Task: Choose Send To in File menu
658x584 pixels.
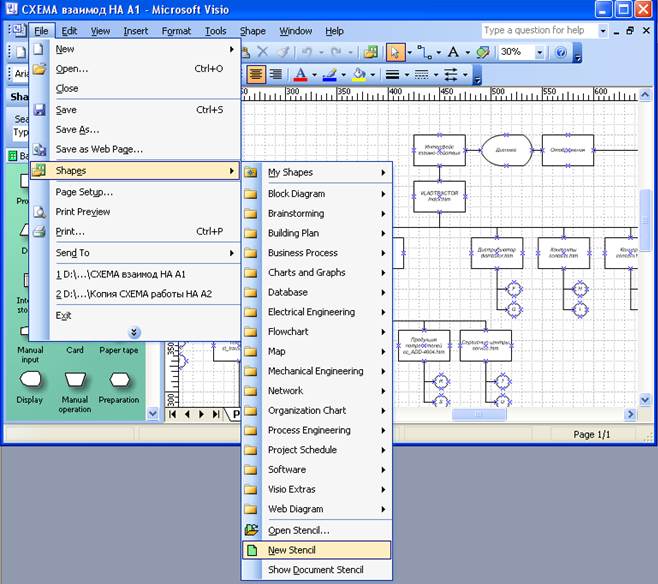Action: [135, 253]
